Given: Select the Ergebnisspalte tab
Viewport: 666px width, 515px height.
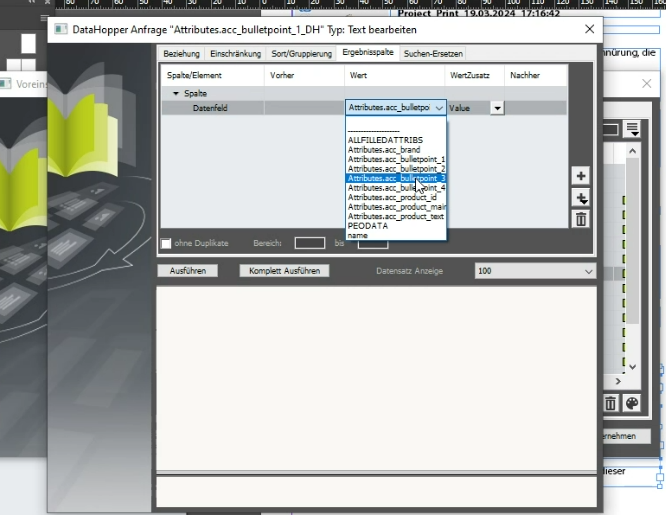Looking at the screenshot, I should [368, 53].
